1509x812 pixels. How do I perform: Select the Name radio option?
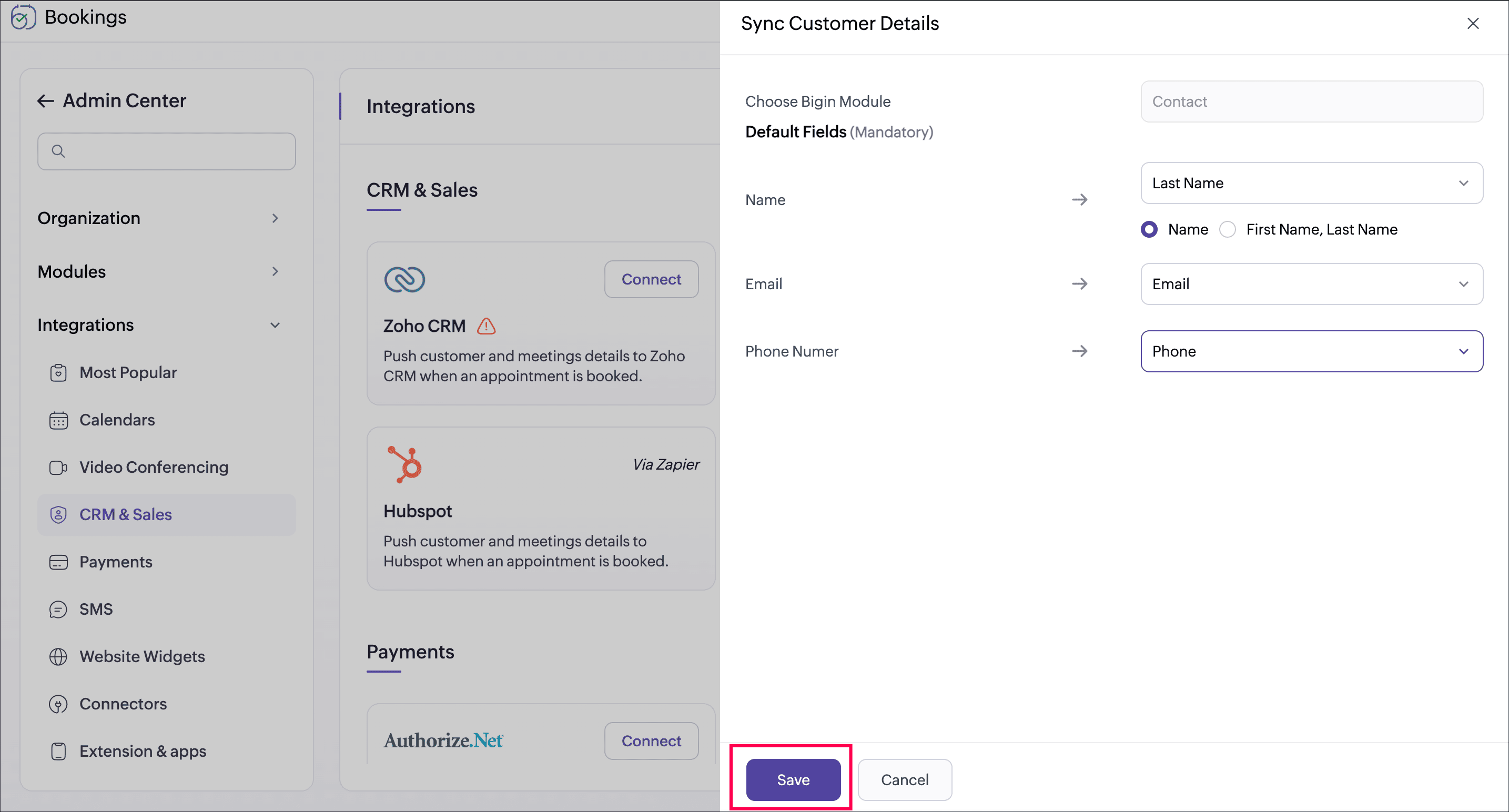(x=1149, y=230)
